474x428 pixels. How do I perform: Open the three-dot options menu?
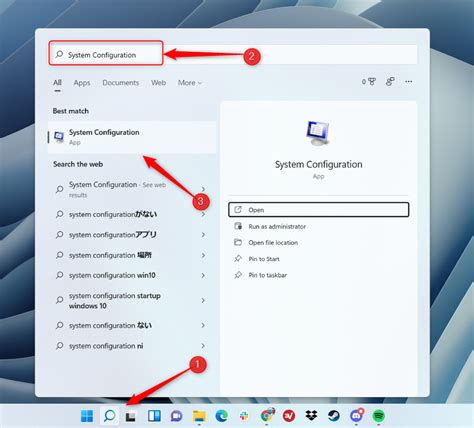point(409,82)
